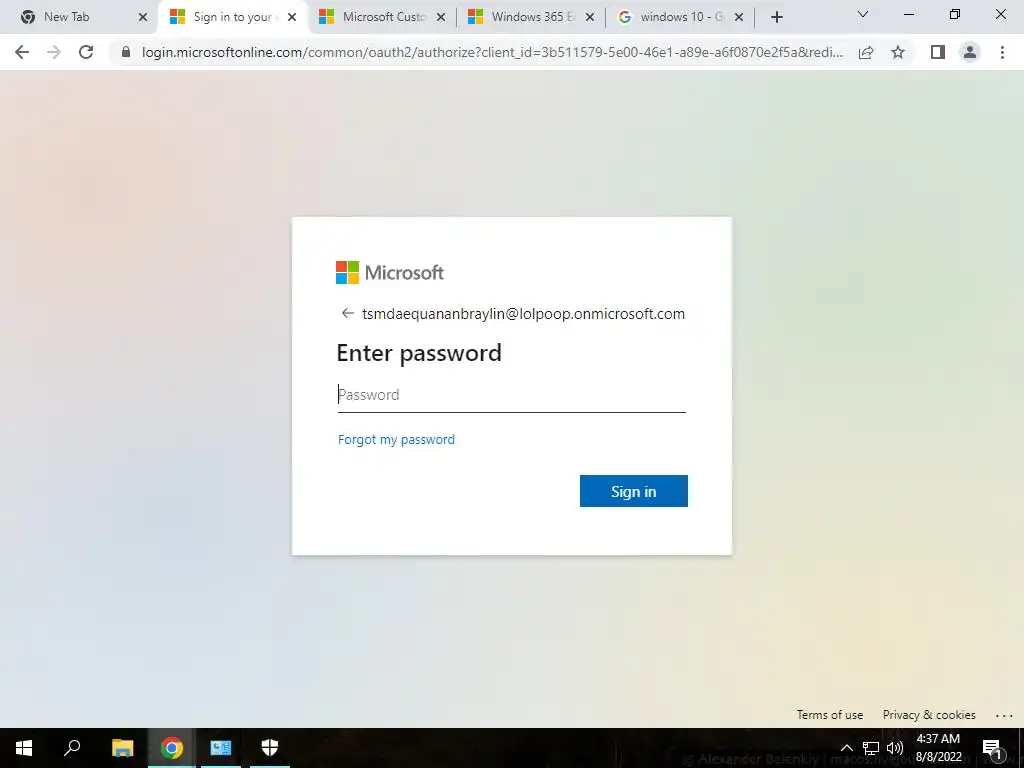The image size is (1024, 768).
Task: Open the browser side panel icon
Action: [938, 52]
